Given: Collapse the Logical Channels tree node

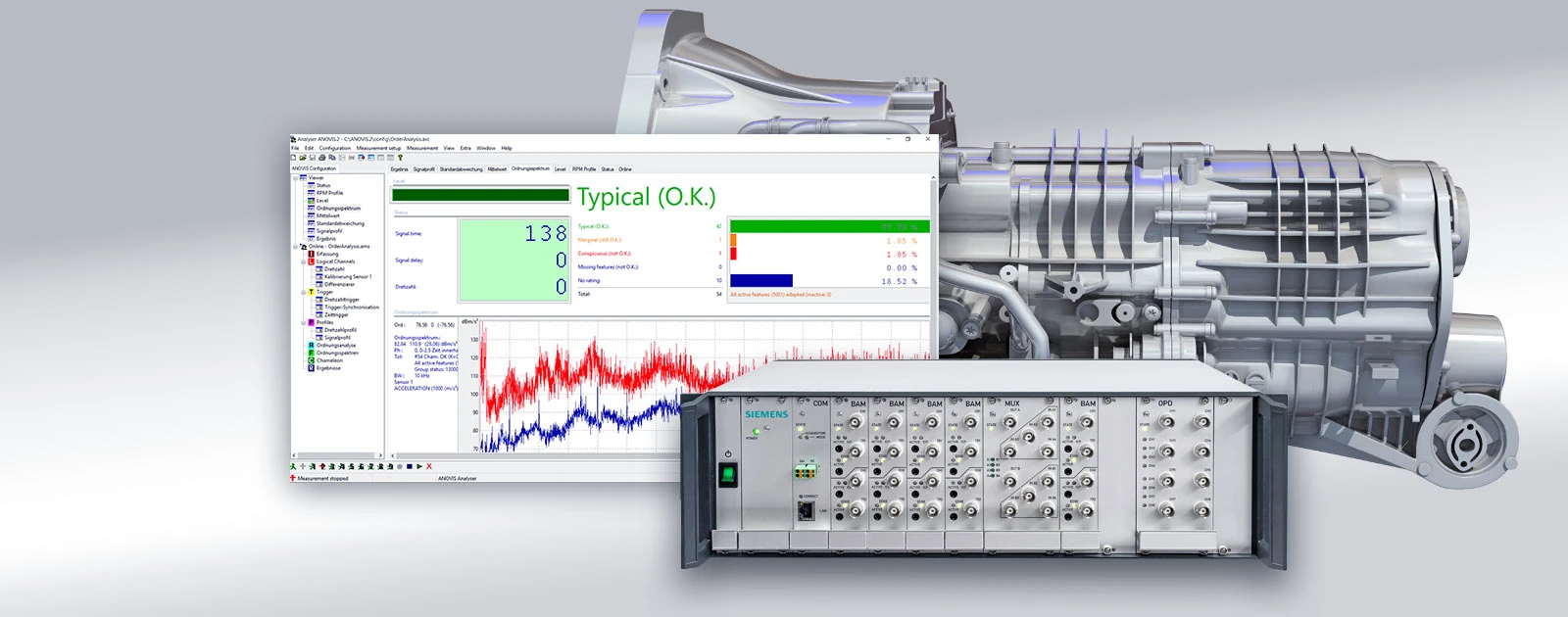Looking at the screenshot, I should tap(303, 261).
